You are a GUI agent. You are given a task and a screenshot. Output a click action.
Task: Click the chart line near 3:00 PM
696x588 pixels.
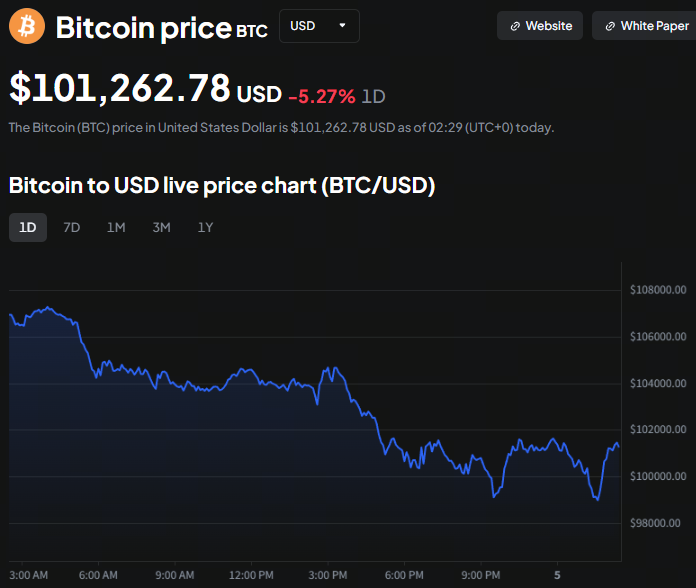328,372
